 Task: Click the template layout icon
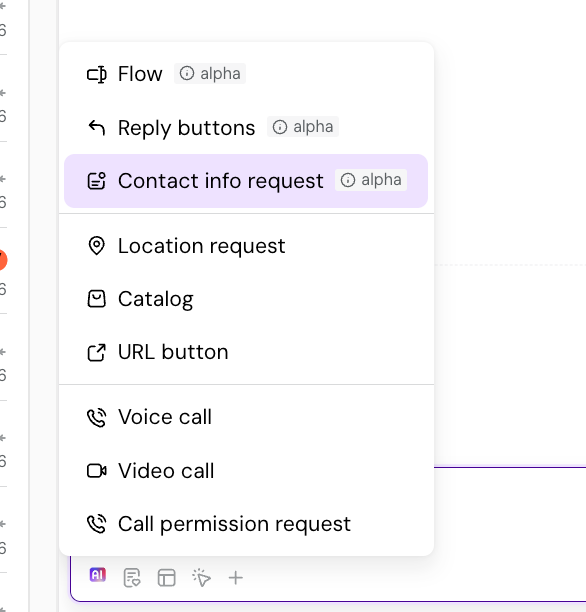pos(167,578)
